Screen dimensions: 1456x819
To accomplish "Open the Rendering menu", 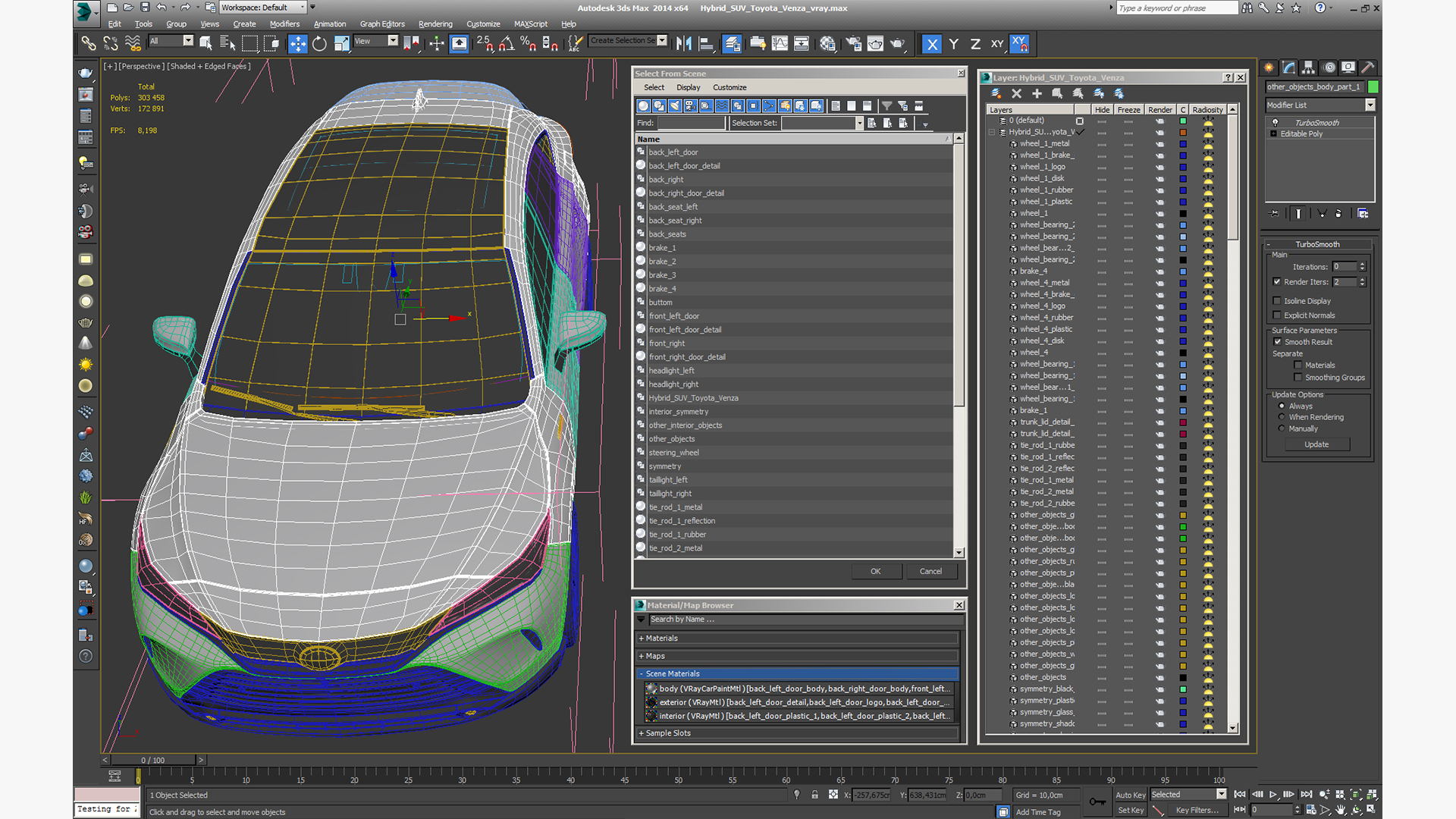I will (435, 24).
